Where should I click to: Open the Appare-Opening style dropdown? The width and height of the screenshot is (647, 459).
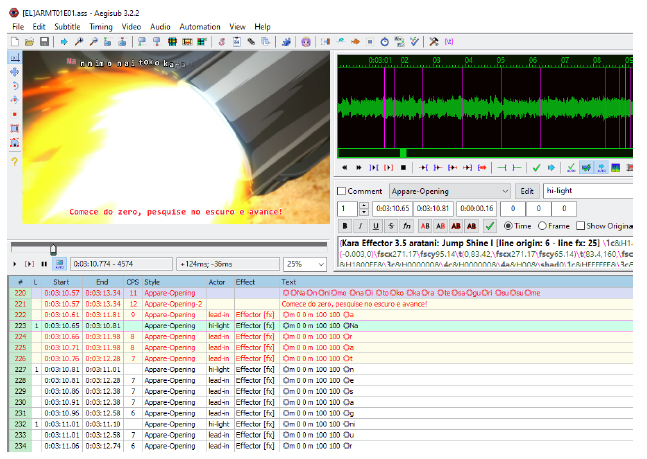point(503,191)
